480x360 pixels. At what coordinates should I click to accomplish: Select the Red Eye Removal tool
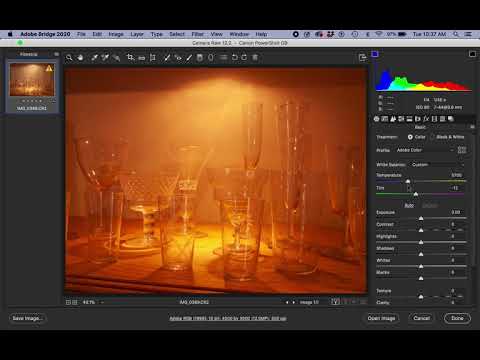coord(178,58)
